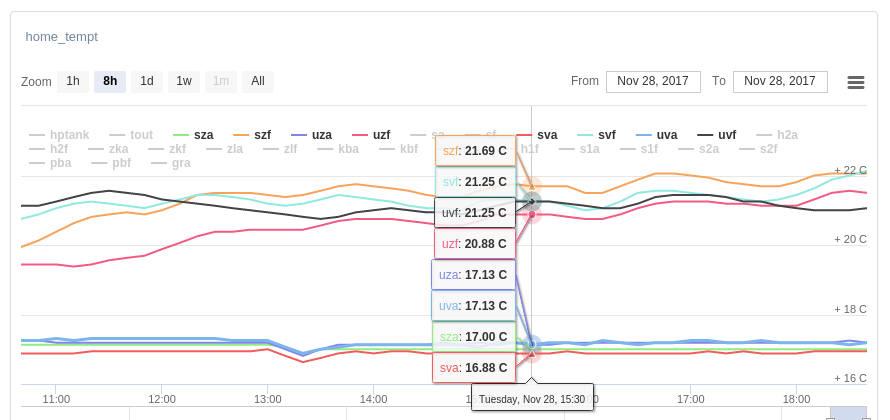Click sva 16.88 C tooltip label

click(x=474, y=368)
